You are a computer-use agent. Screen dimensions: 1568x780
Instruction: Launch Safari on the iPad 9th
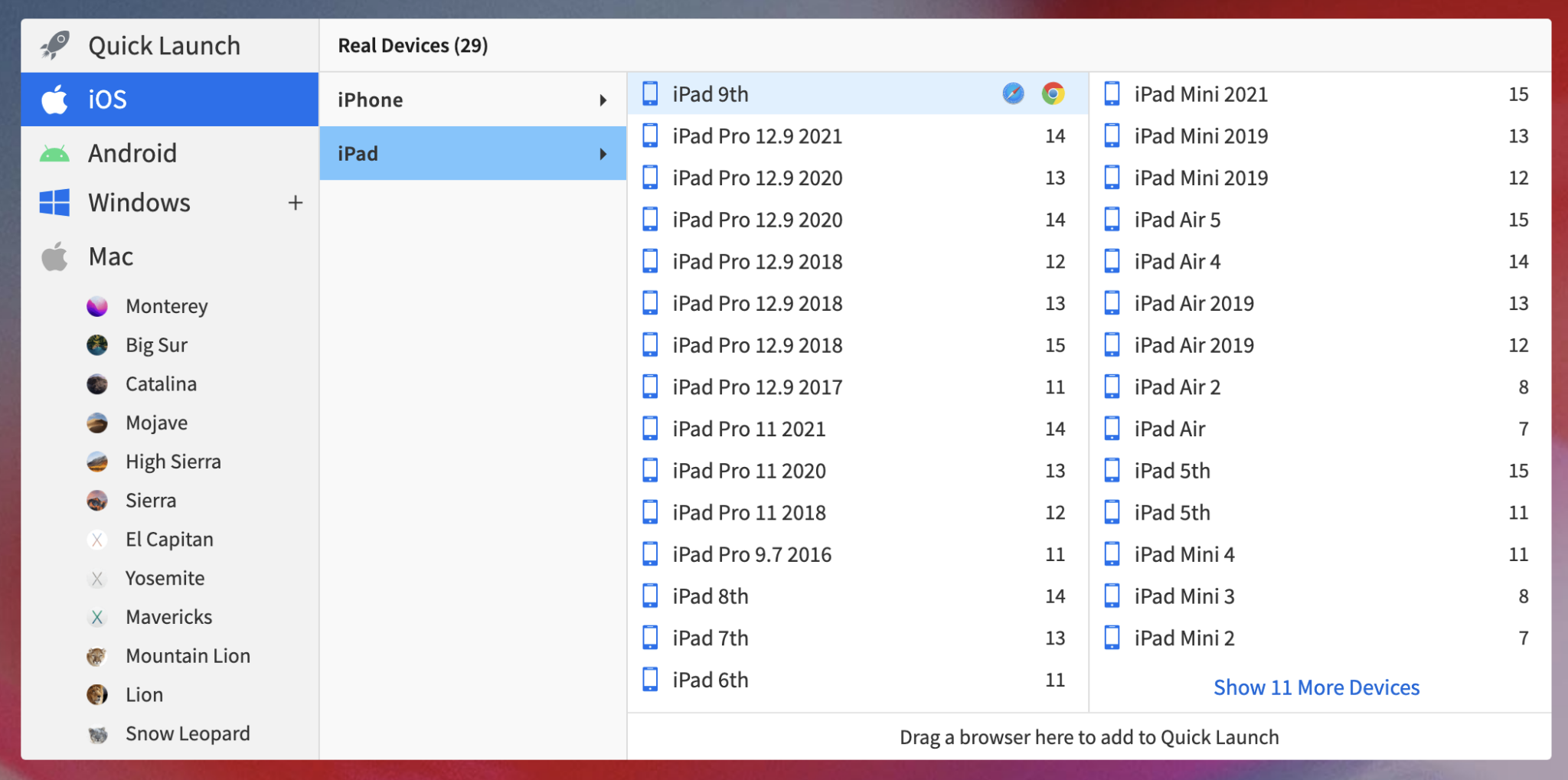pyautogui.click(x=1012, y=94)
